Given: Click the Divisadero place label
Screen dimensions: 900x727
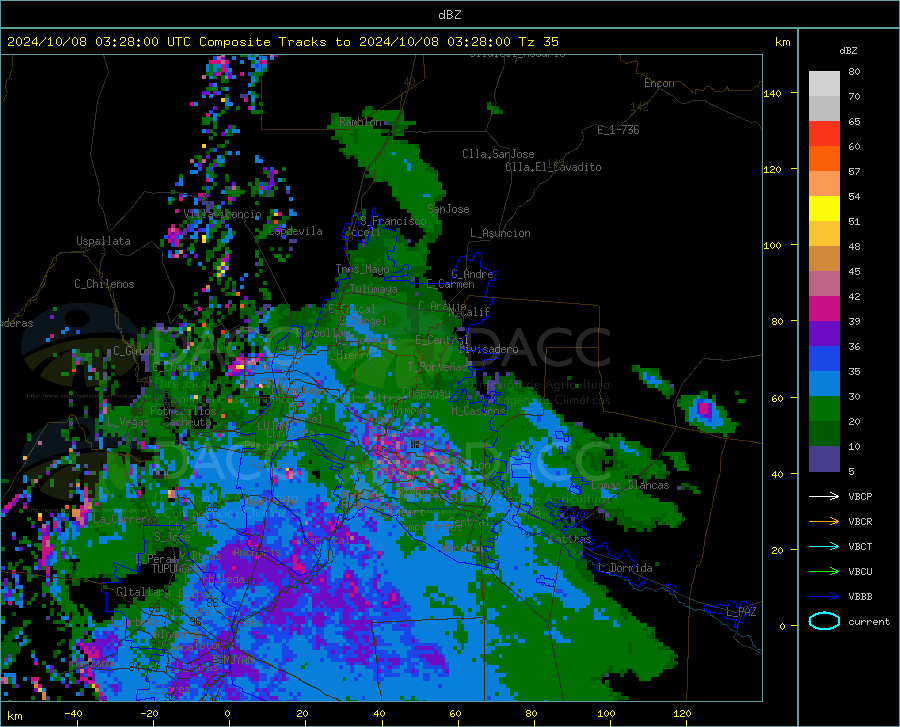Looking at the screenshot, I should 488,349.
